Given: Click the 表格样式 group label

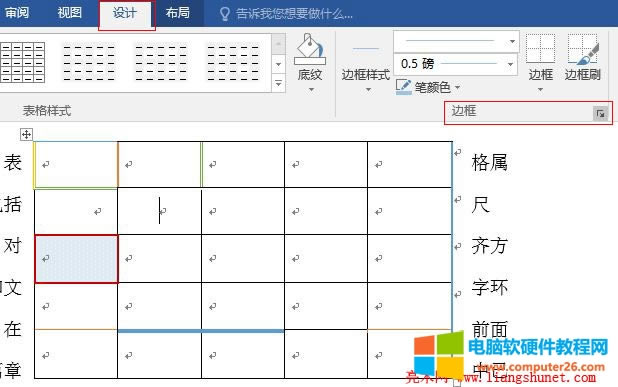Looking at the screenshot, I should coord(47,111).
